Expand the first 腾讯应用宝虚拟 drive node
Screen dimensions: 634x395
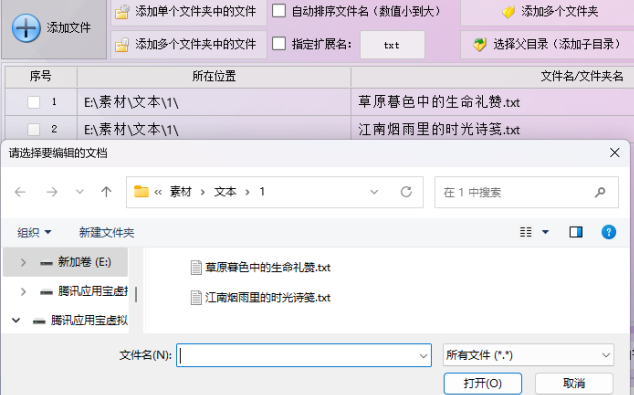click(x=23, y=291)
